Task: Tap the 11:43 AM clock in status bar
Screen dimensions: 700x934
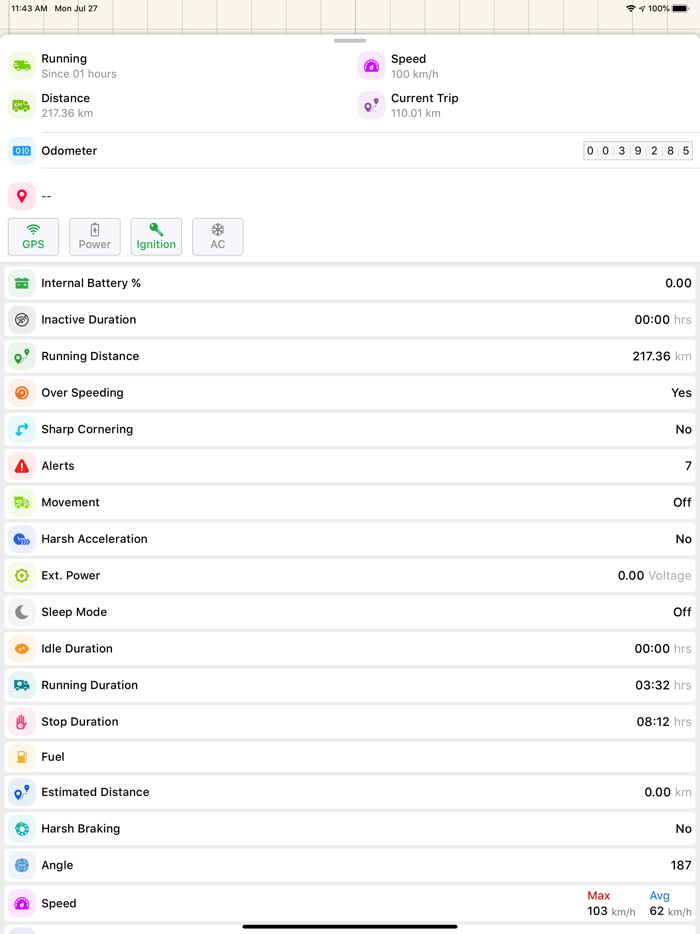Action: point(29,8)
